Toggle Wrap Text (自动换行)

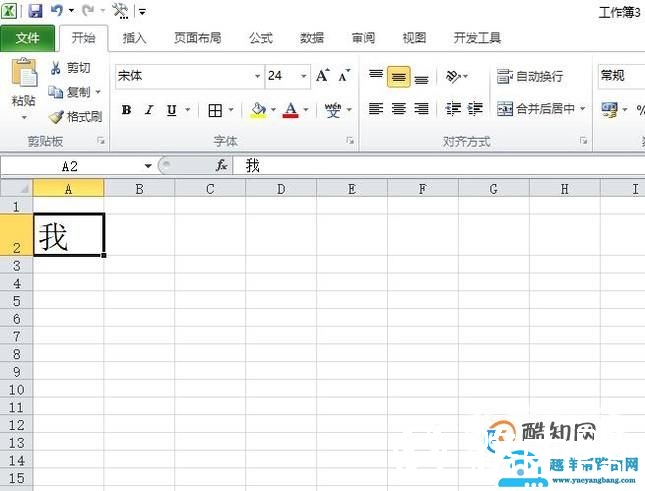[x=530, y=76]
